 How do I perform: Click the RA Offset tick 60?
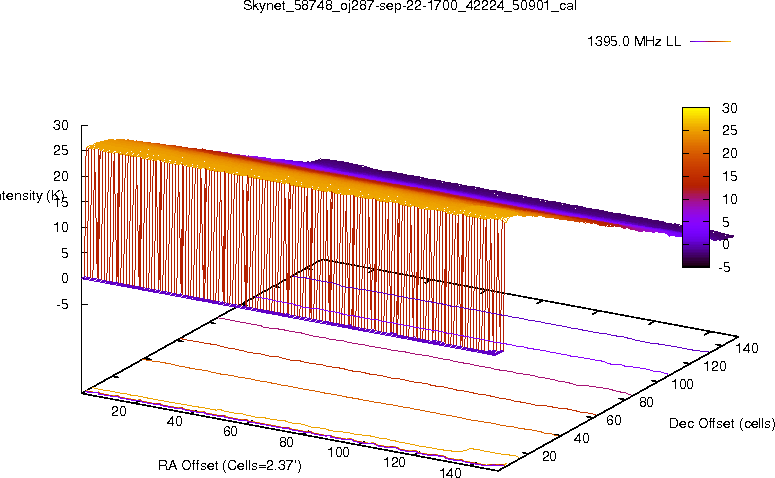pyautogui.click(x=230, y=432)
